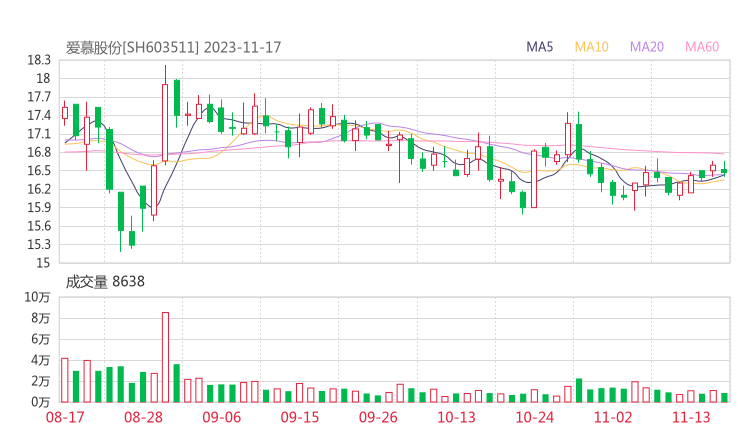Toggle the MA5 legend label
This screenshot has width=740, height=440.
point(540,47)
